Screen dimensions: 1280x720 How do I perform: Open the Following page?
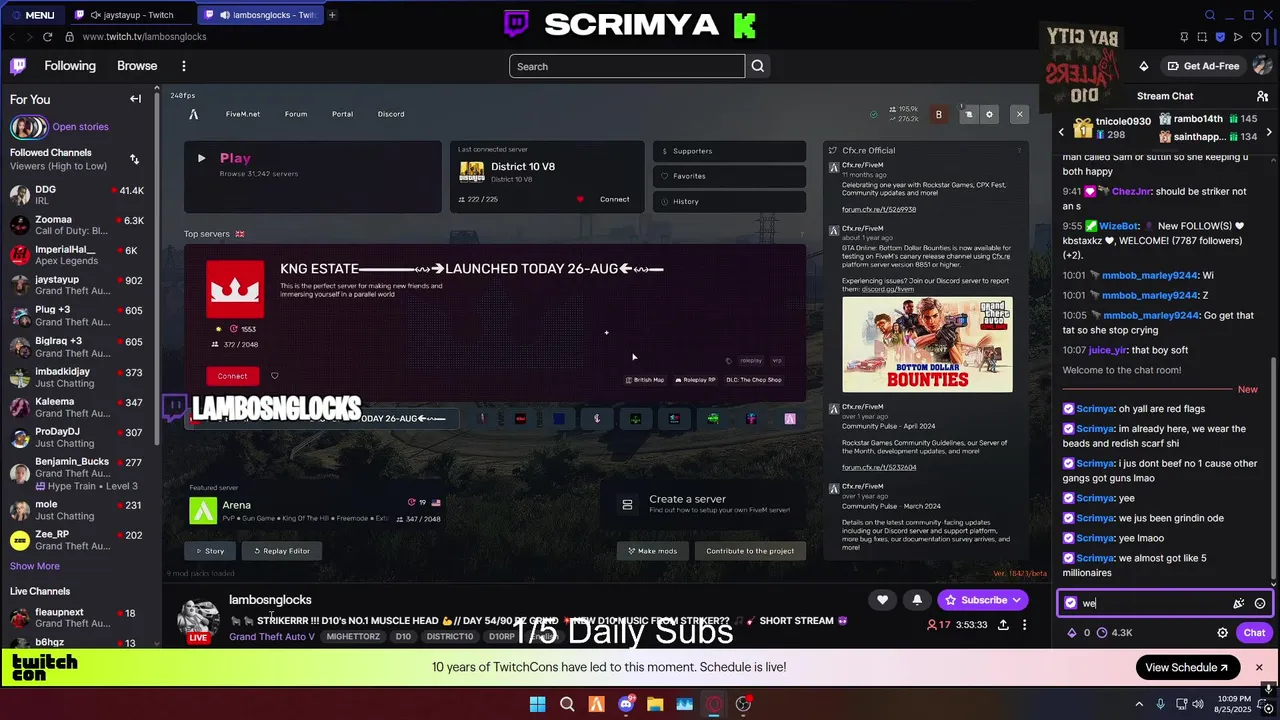(x=70, y=66)
